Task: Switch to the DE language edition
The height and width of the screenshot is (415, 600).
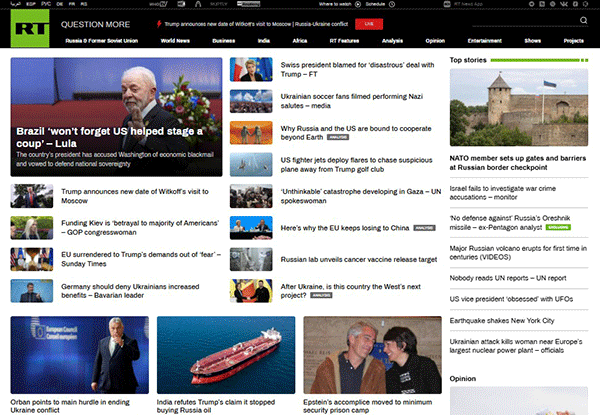Action: point(60,4)
